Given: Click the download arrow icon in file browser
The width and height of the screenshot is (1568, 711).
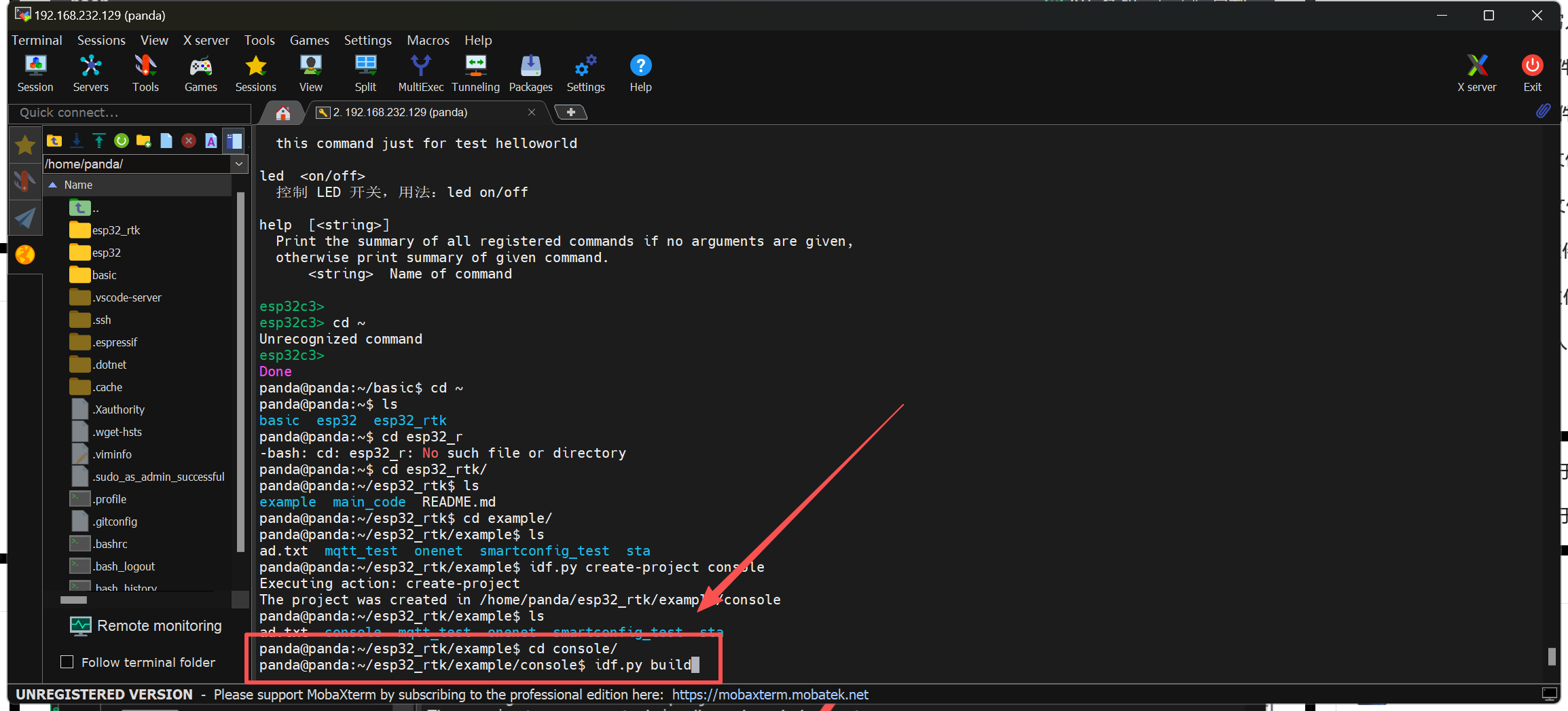Looking at the screenshot, I should [x=77, y=141].
